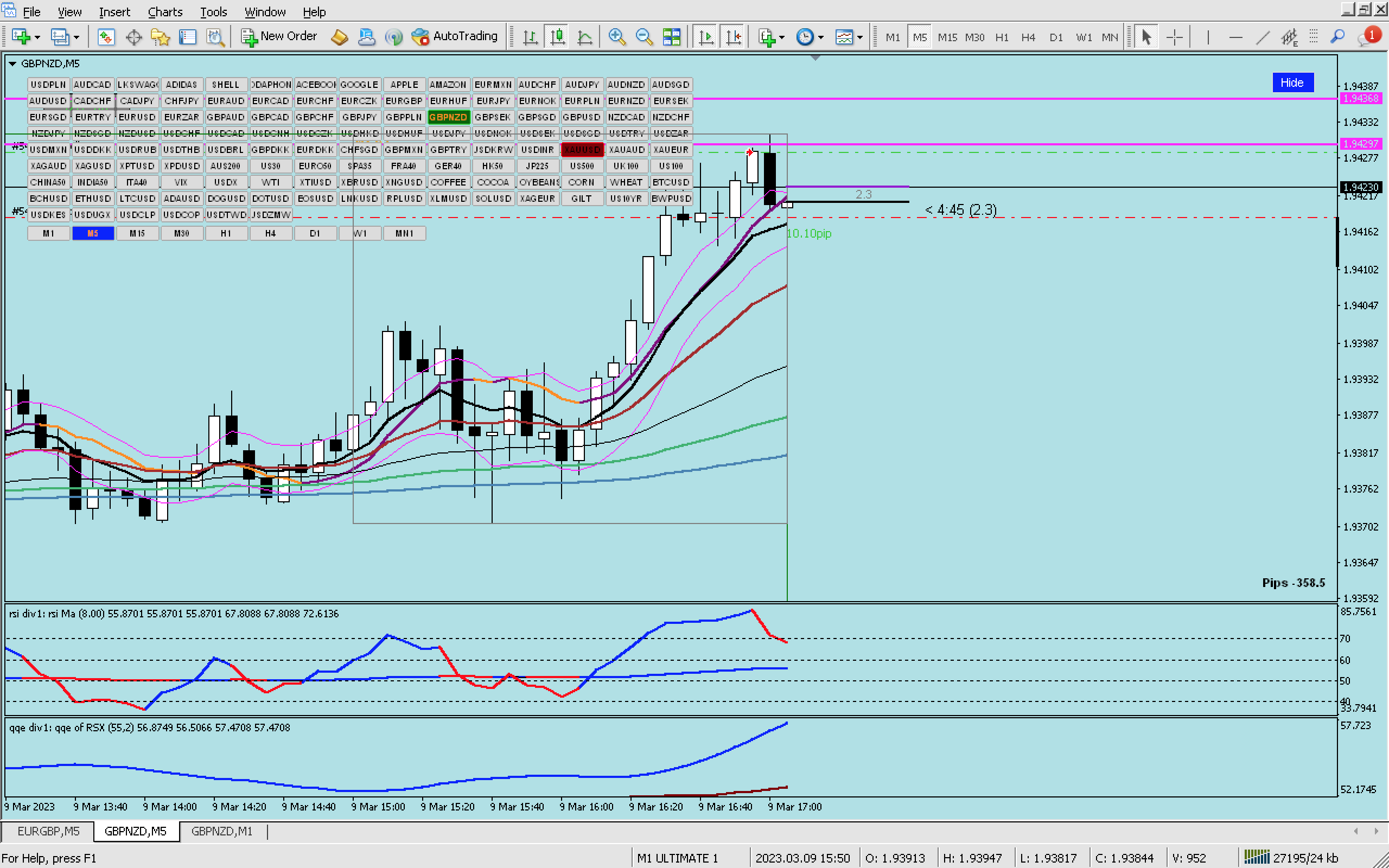1389x868 pixels.
Task: Select the H4 timeframe in toolbar
Action: [x=1028, y=37]
